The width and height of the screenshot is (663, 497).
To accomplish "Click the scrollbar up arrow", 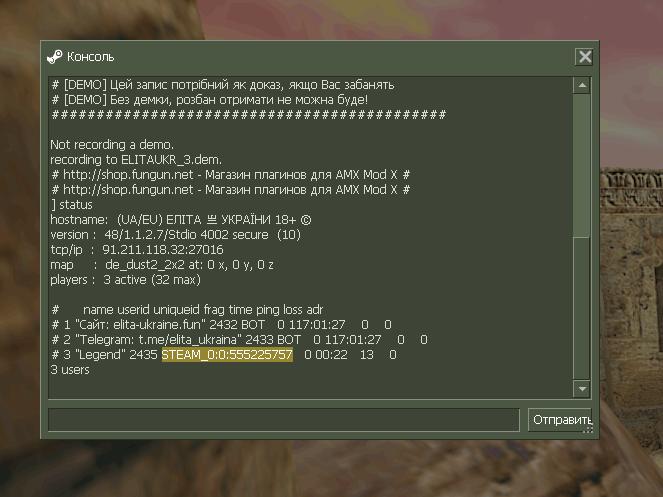I will [582, 85].
